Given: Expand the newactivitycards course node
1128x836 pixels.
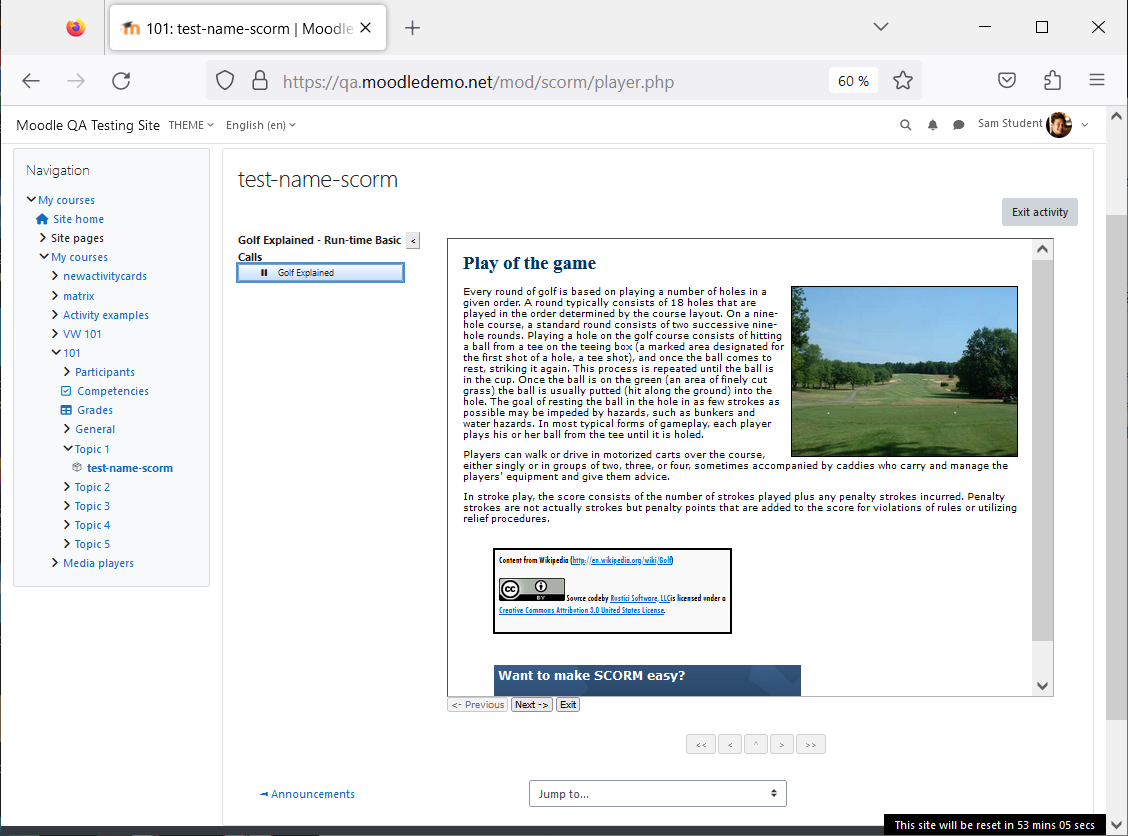Looking at the screenshot, I should (55, 276).
